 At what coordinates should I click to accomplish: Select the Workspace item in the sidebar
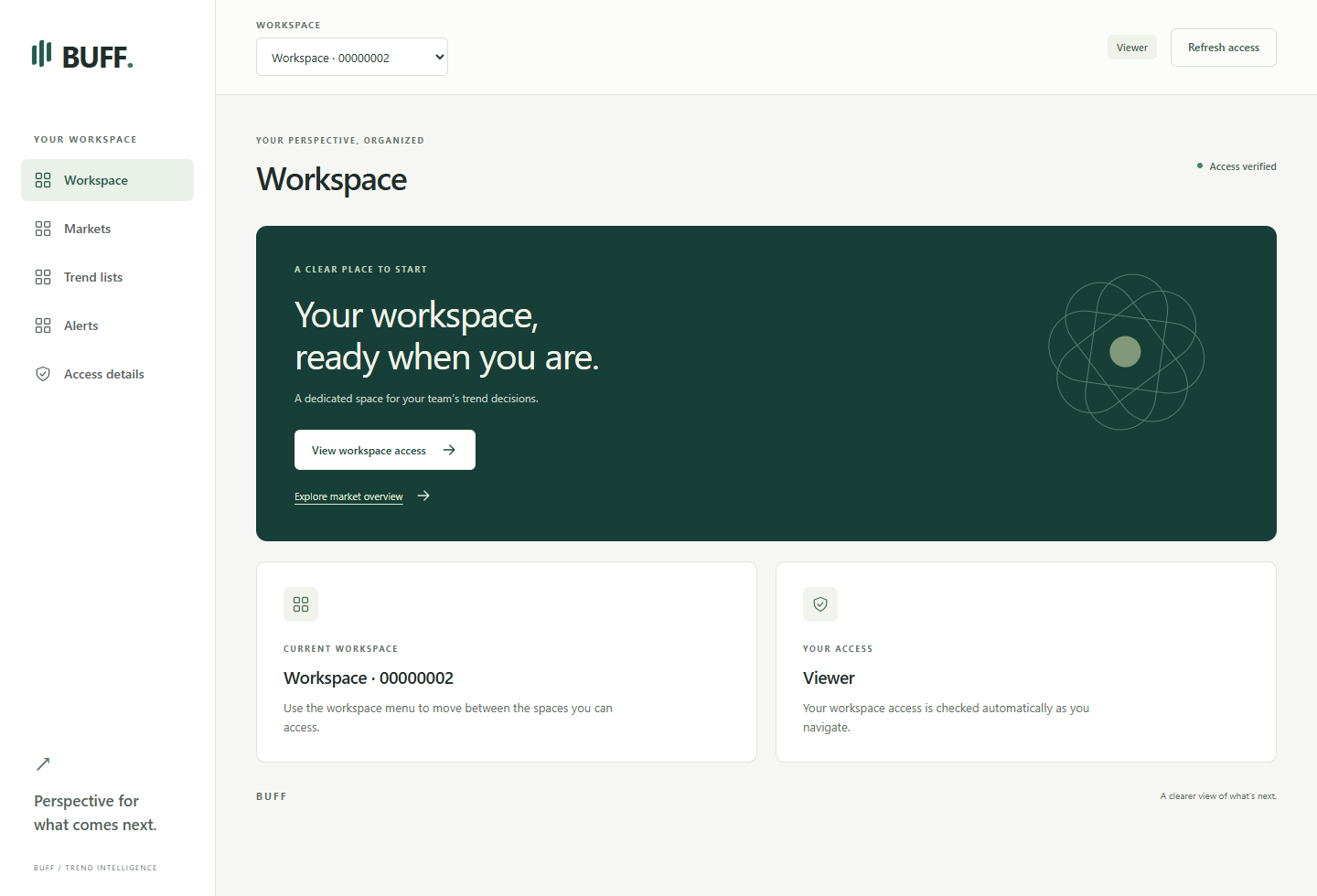point(108,180)
